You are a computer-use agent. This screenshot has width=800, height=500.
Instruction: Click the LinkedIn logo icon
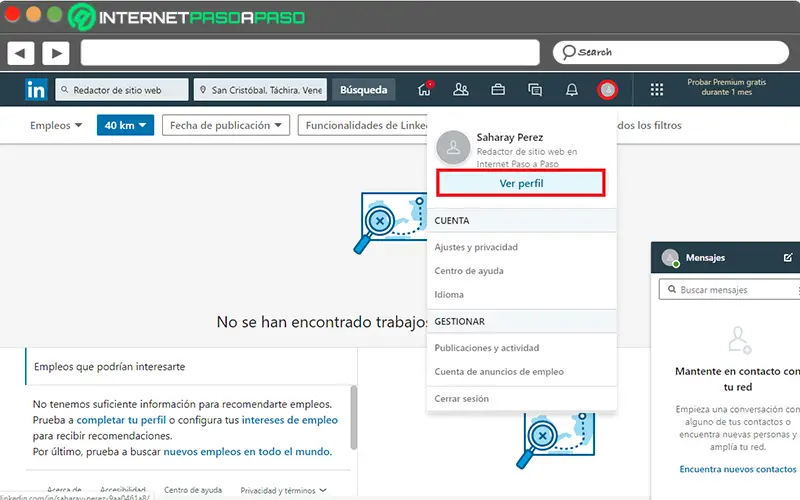point(36,90)
